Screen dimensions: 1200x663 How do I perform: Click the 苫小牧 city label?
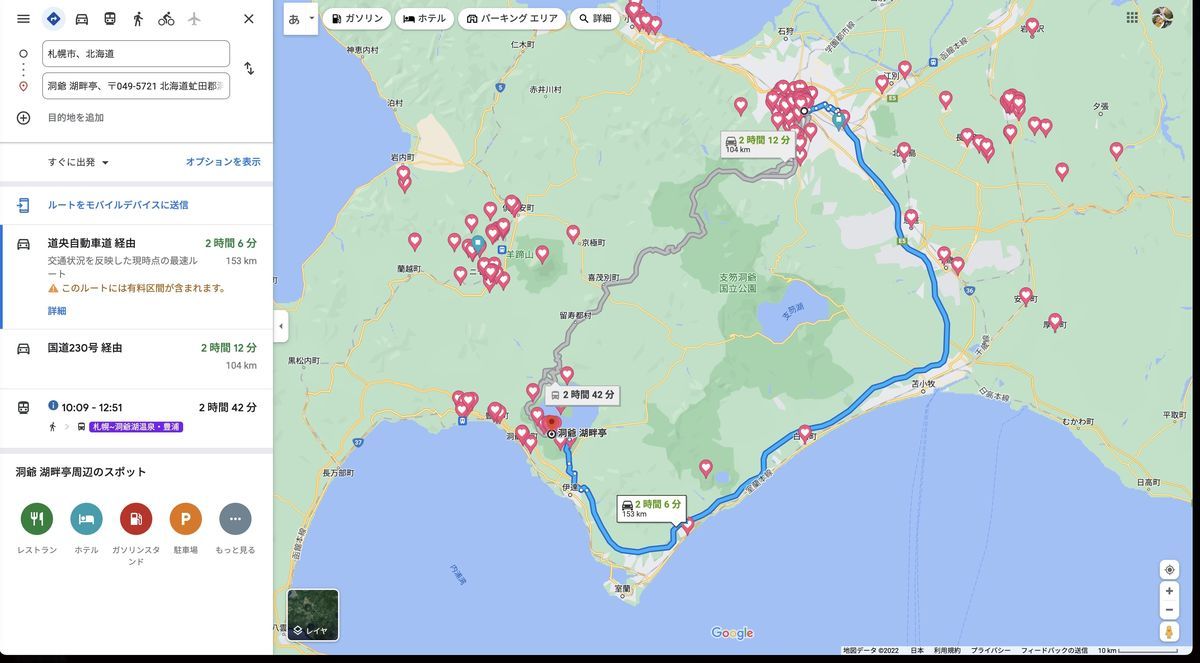point(923,382)
